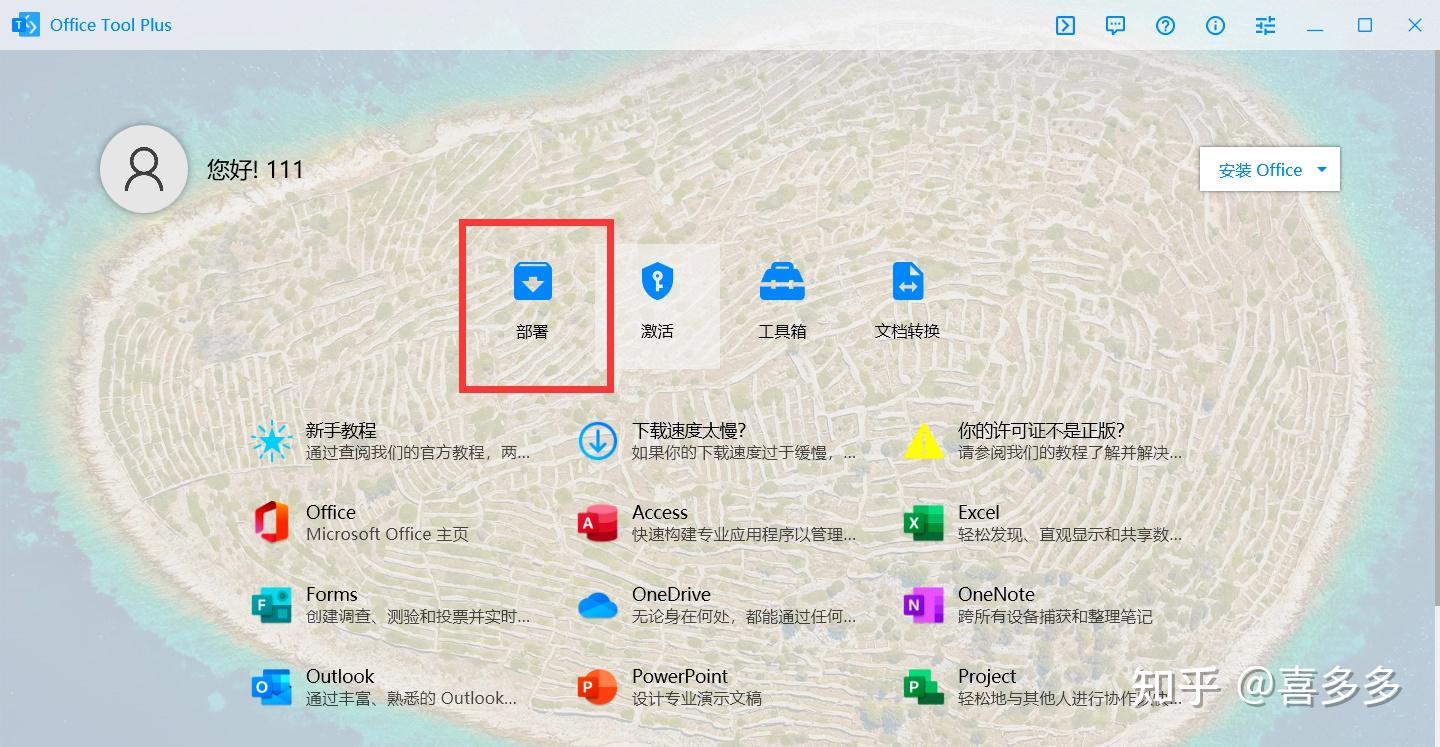Launch the PowerPoint app icon
Image resolution: width=1440 pixels, height=747 pixels.
coord(598,687)
